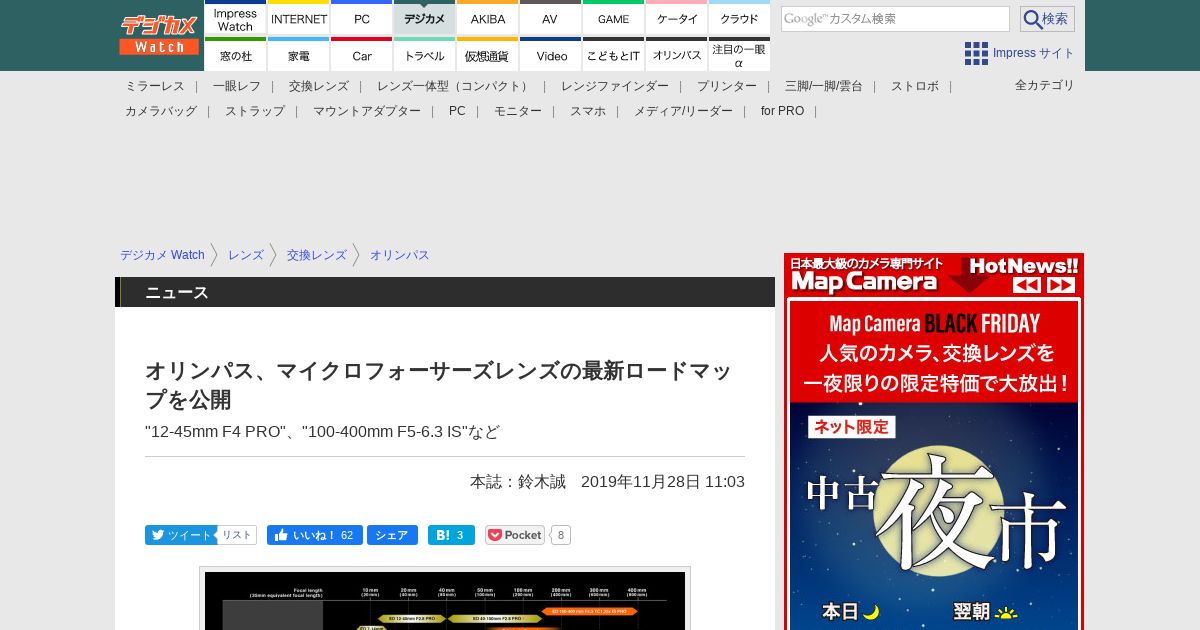Open the tweet リスト button
The image size is (1200, 630).
tap(237, 535)
